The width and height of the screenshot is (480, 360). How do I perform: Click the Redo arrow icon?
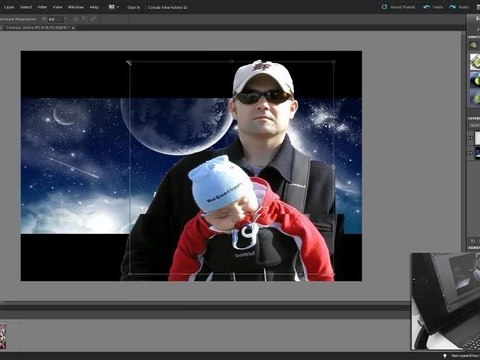[452, 7]
